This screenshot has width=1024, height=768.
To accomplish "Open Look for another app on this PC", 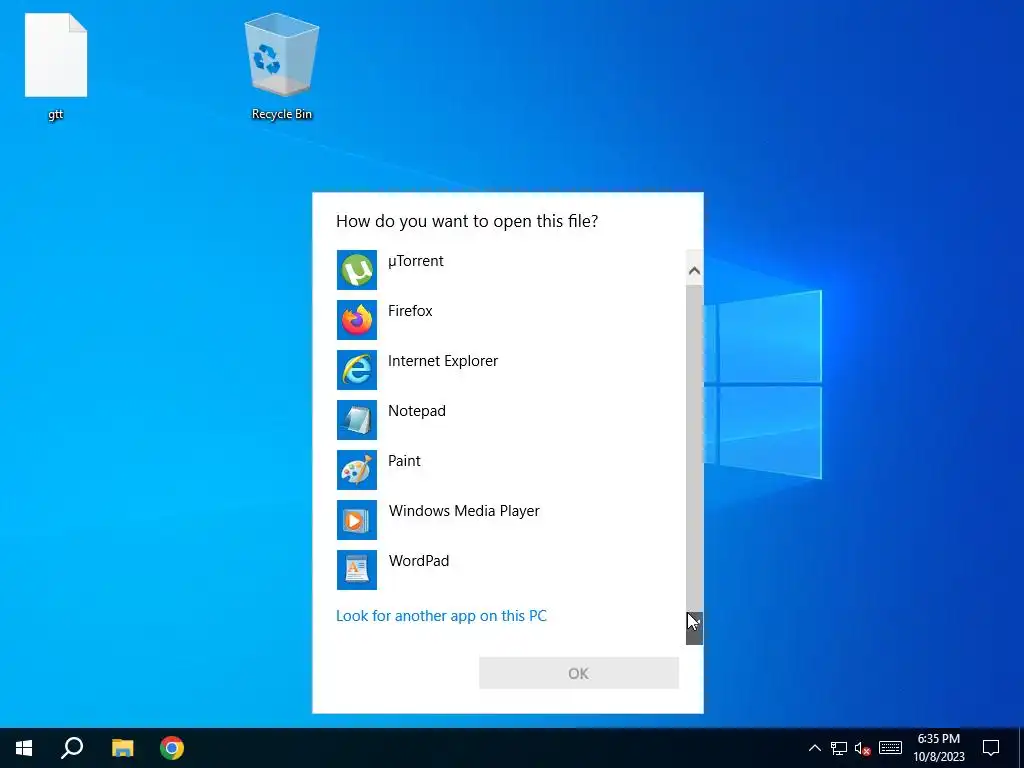I will click(x=441, y=616).
